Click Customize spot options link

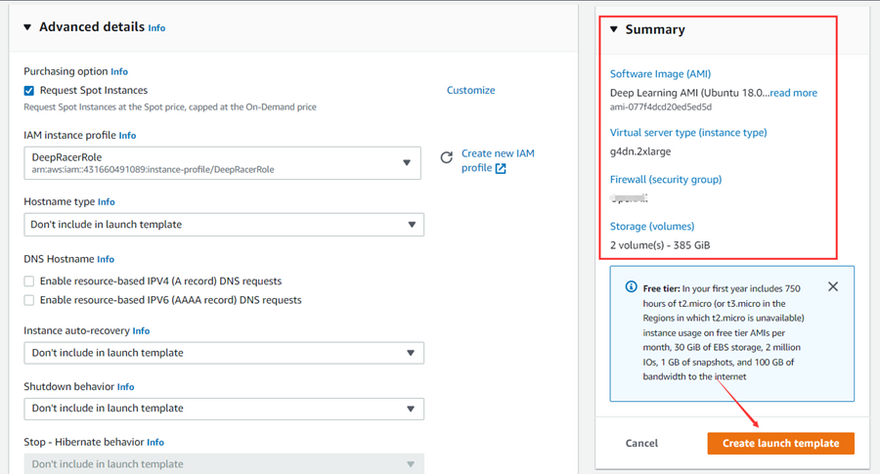coord(470,90)
